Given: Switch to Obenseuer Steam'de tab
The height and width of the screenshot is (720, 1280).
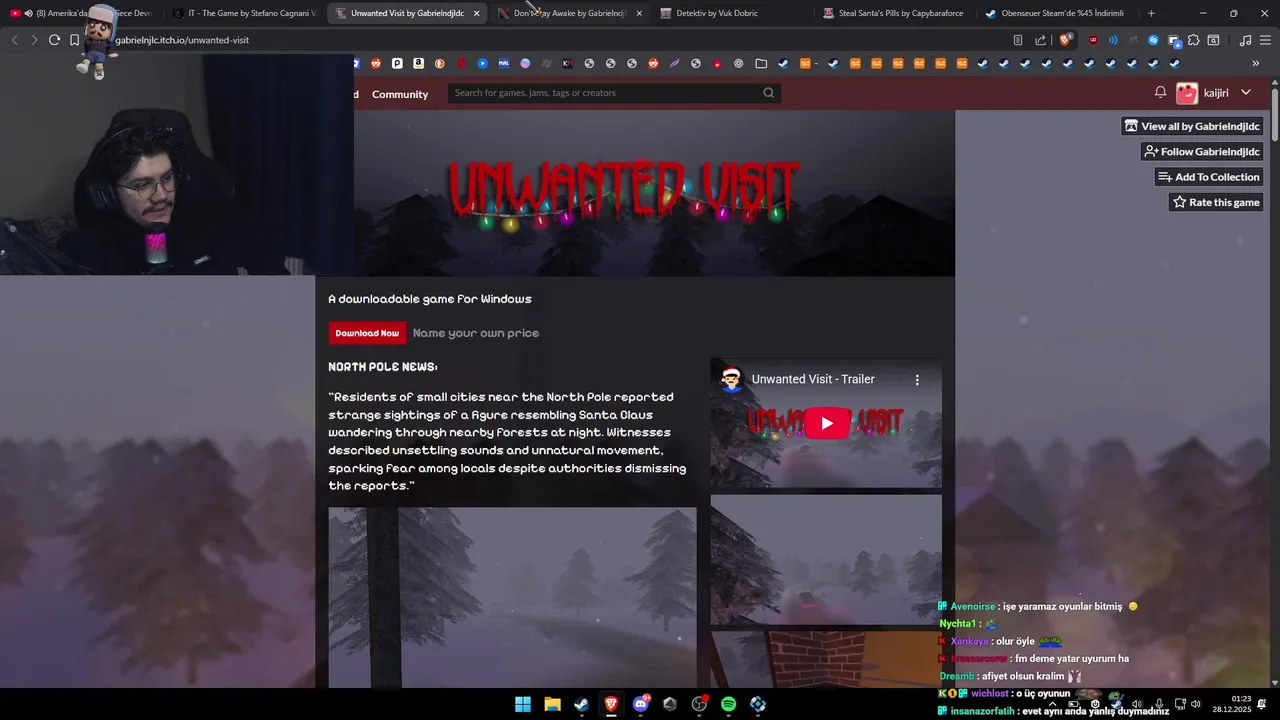Looking at the screenshot, I should point(1056,13).
